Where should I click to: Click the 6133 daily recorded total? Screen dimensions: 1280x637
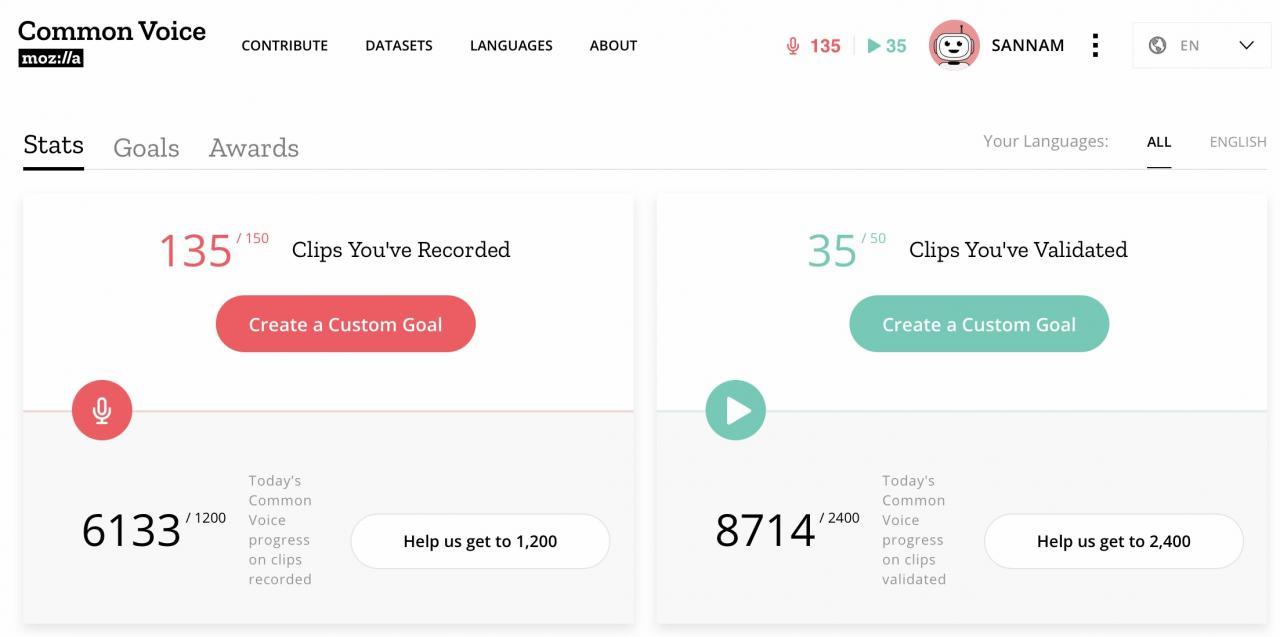point(131,530)
